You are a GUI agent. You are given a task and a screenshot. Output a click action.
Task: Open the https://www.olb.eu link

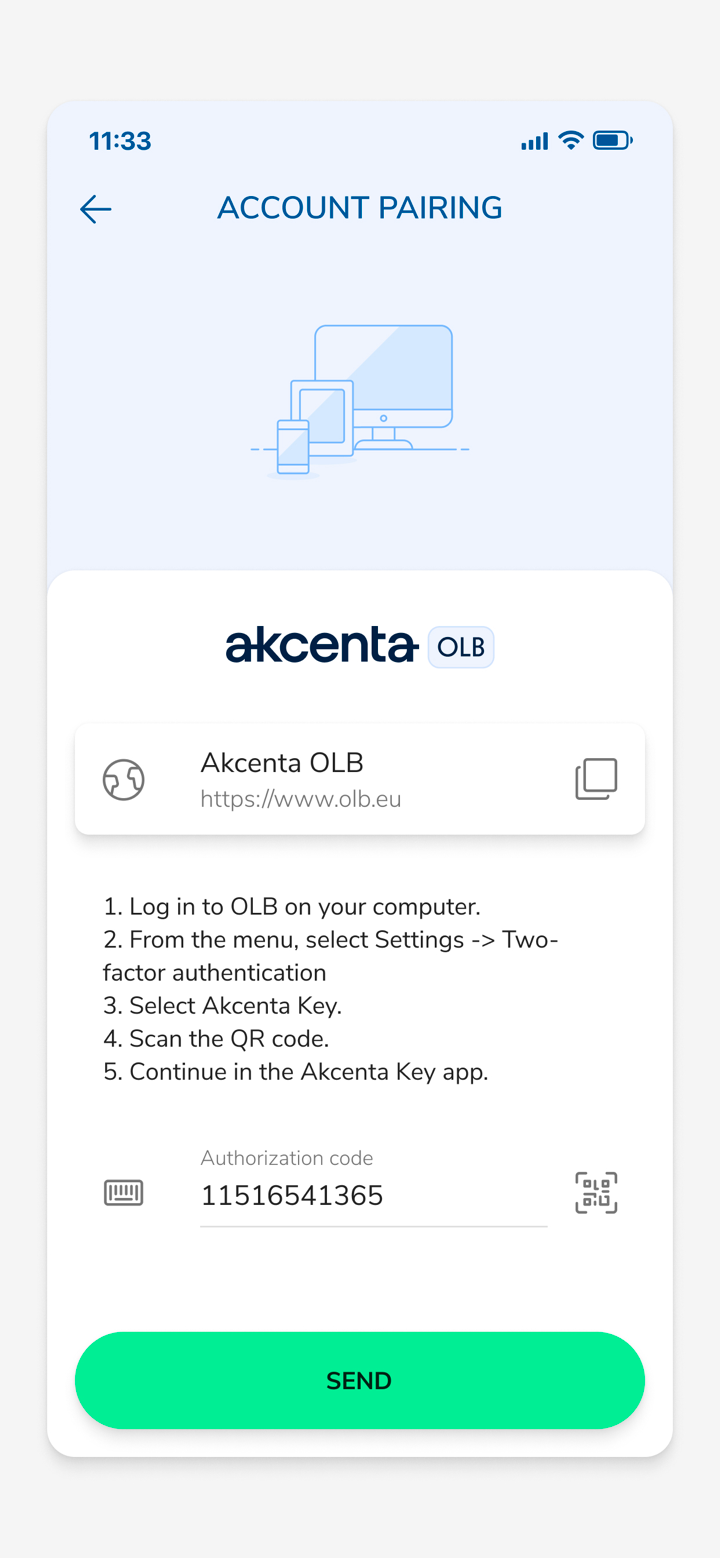[x=300, y=799]
